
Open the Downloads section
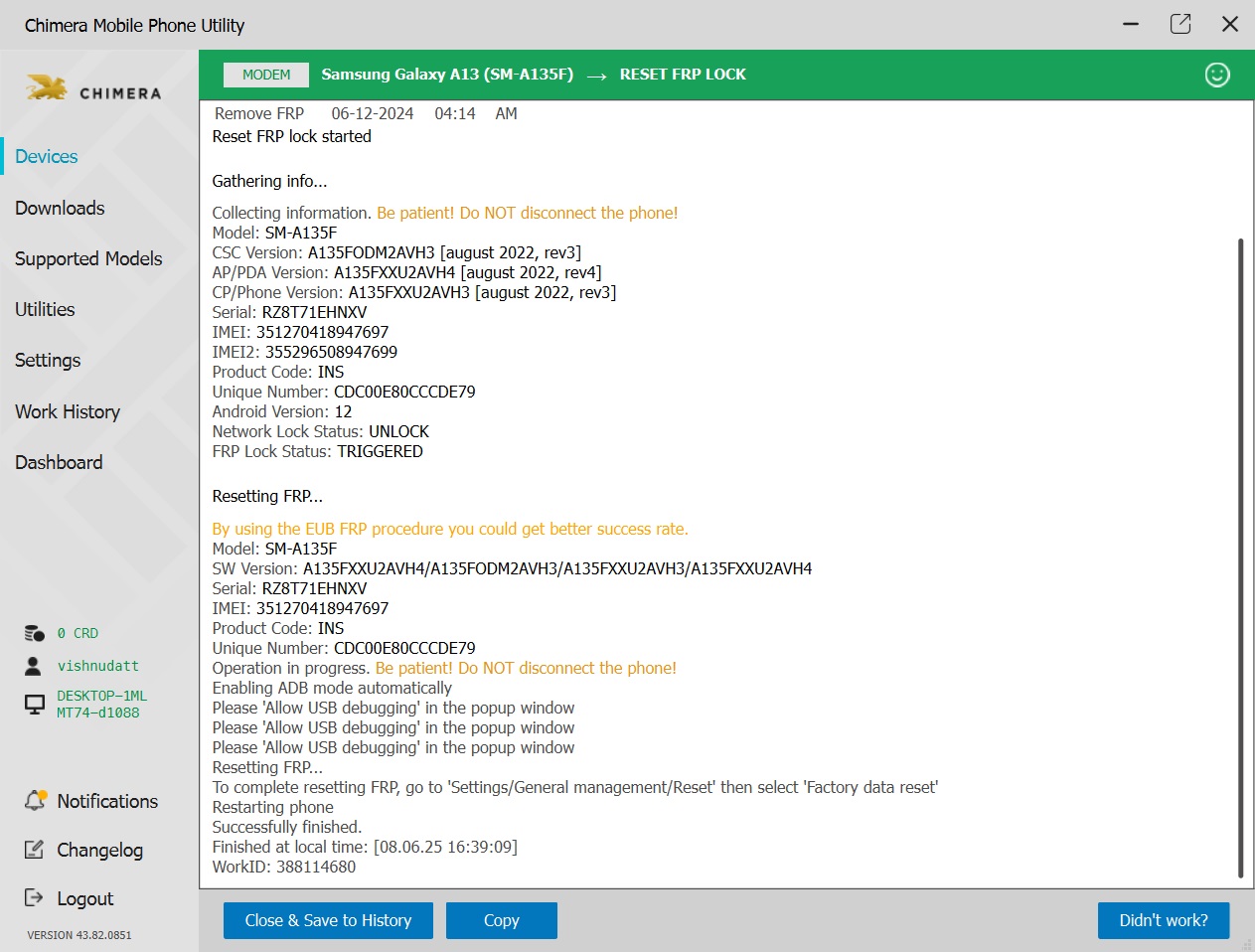coord(60,208)
